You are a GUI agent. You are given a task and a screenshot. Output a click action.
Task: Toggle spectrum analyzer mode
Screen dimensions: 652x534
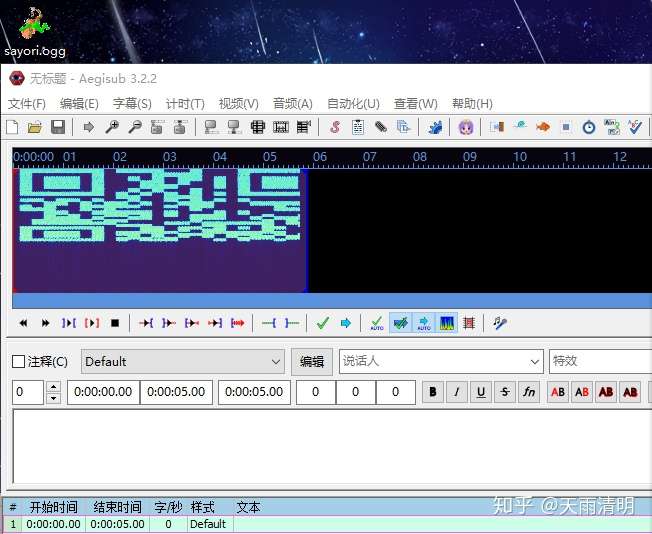[x=447, y=323]
